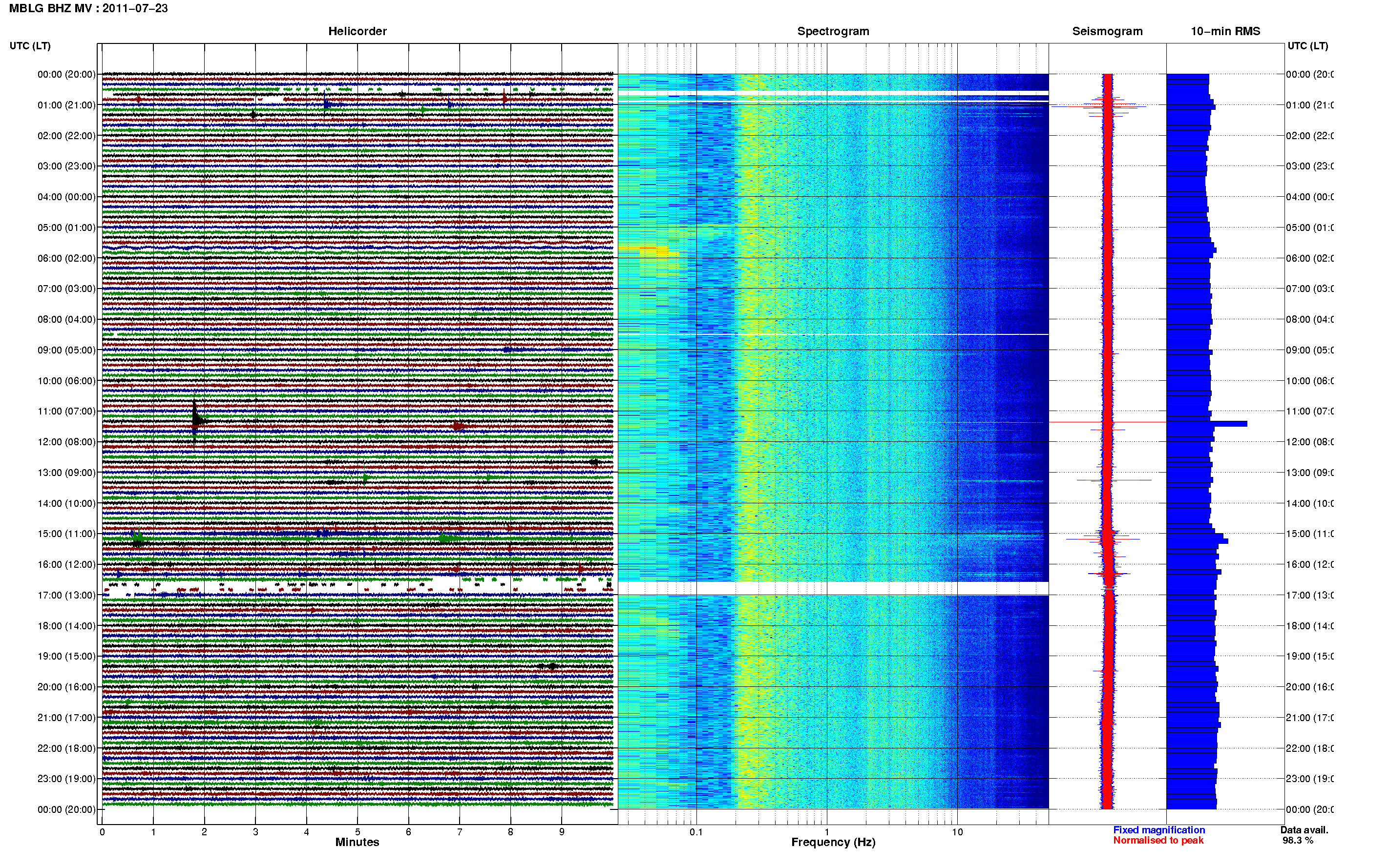The image size is (1389, 868).
Task: Click the '01:00 (21:00)' left time label
Action: [66, 105]
